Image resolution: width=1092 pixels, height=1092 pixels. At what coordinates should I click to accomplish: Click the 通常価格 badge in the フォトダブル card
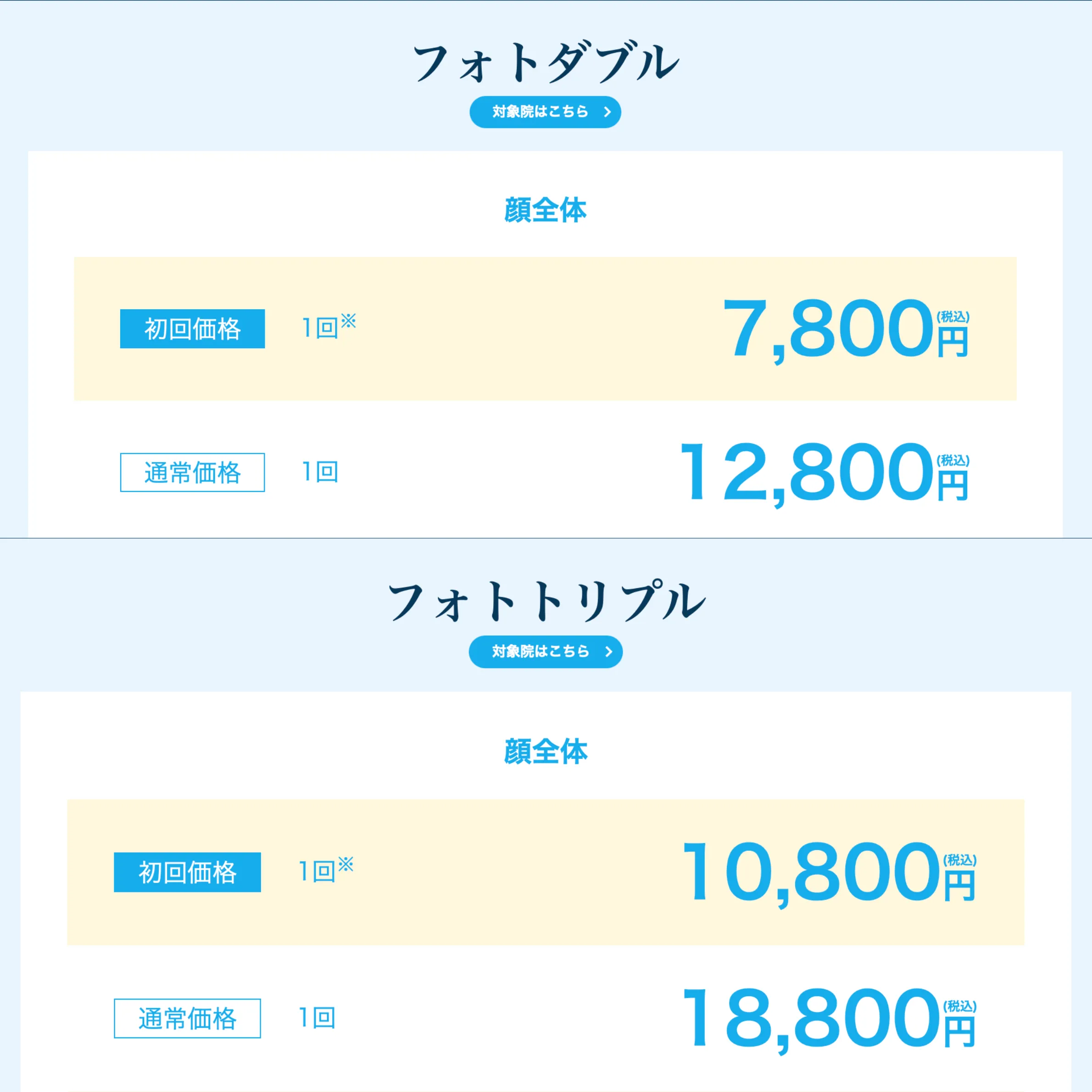[x=192, y=473]
